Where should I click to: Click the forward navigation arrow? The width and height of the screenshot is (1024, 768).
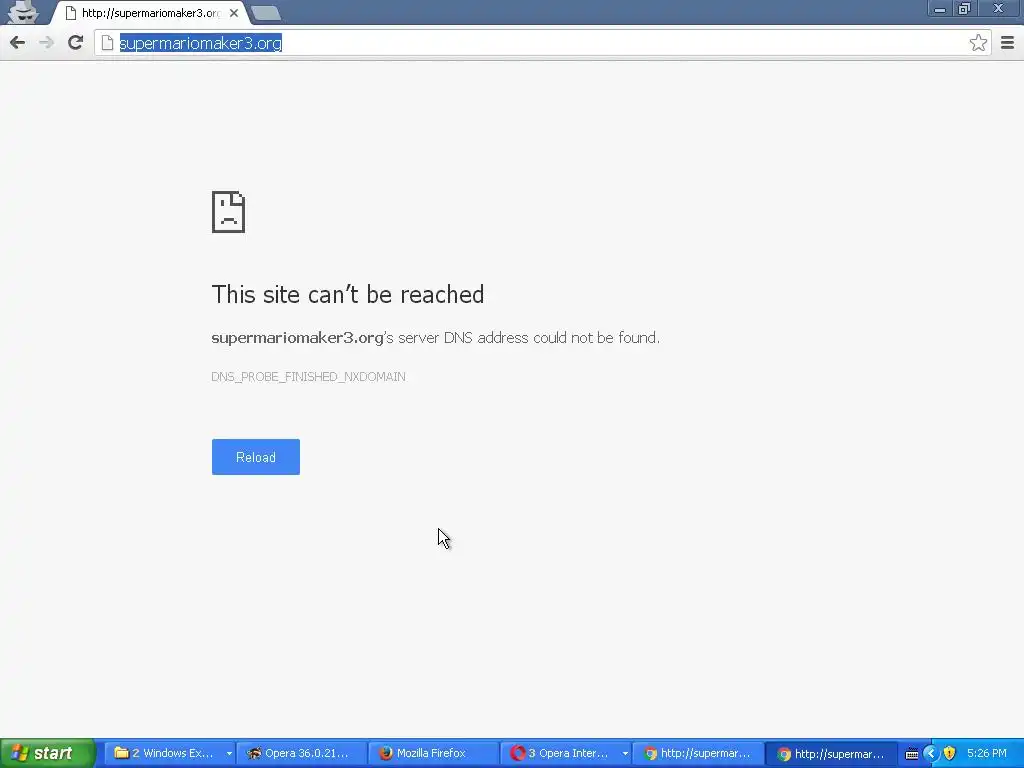point(46,43)
